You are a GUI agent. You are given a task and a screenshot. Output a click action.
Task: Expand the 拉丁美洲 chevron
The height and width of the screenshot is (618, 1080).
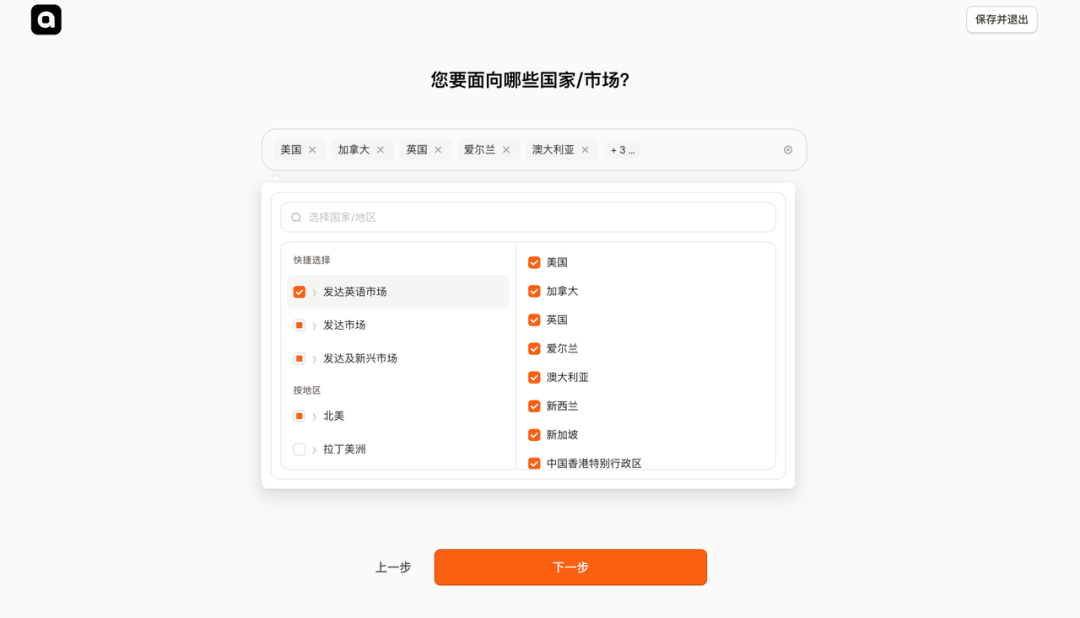pyautogui.click(x=314, y=449)
